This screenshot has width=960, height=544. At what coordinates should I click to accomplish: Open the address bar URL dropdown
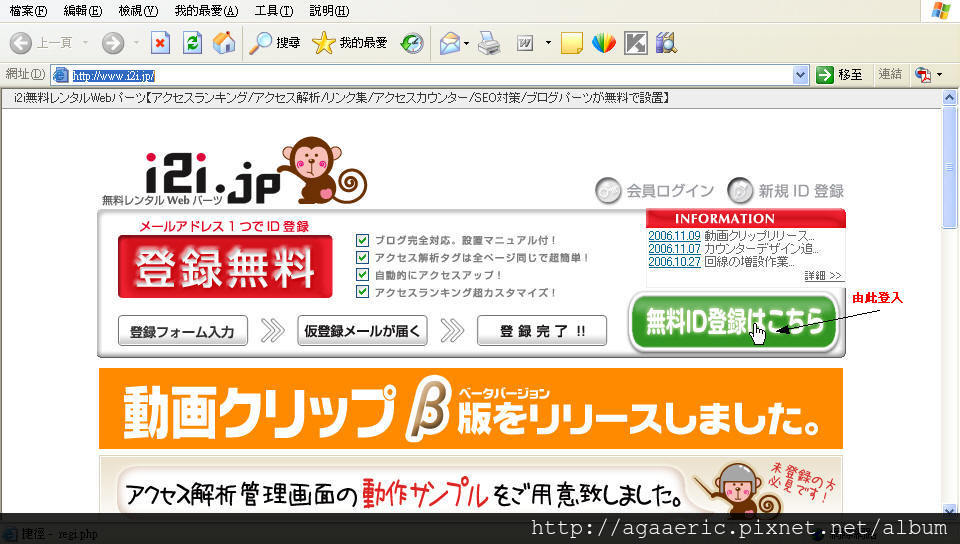[800, 75]
